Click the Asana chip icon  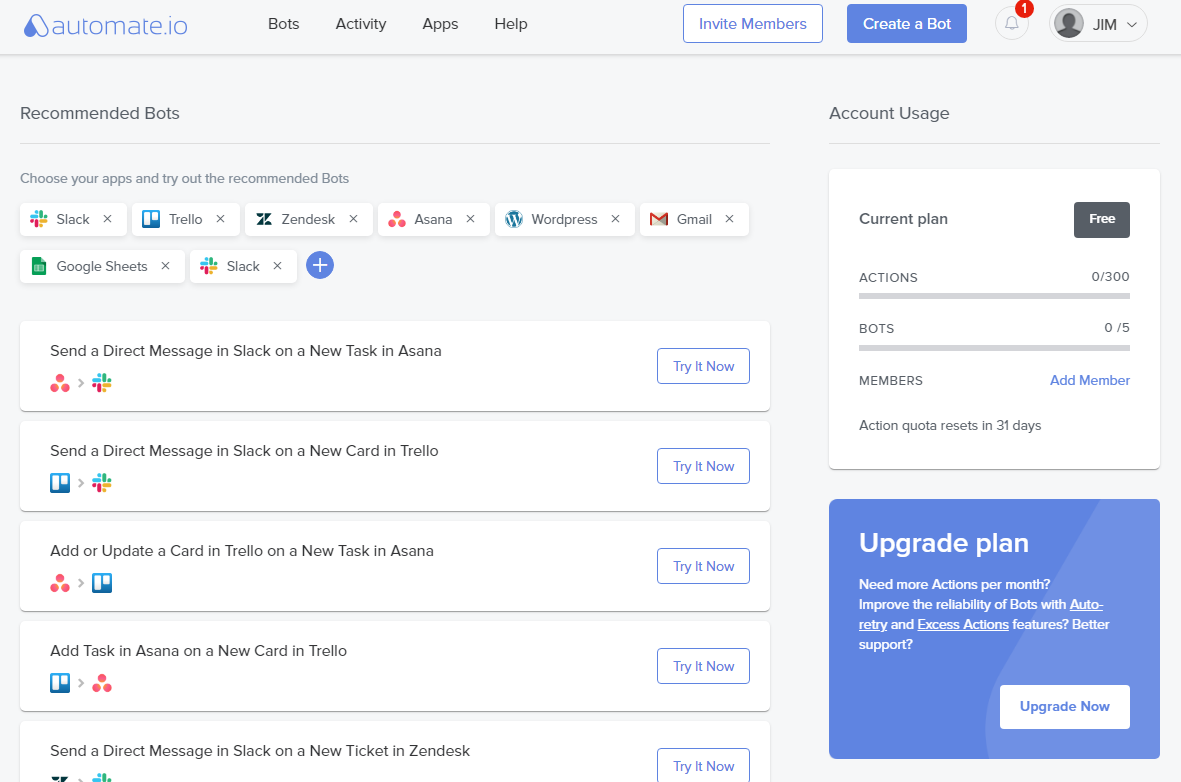[397, 219]
